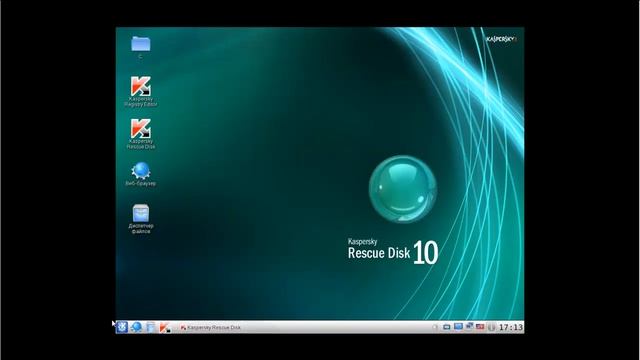The height and width of the screenshot is (360, 640).
Task: Click the 17:13 clock in the taskbar
Action: [x=511, y=327]
